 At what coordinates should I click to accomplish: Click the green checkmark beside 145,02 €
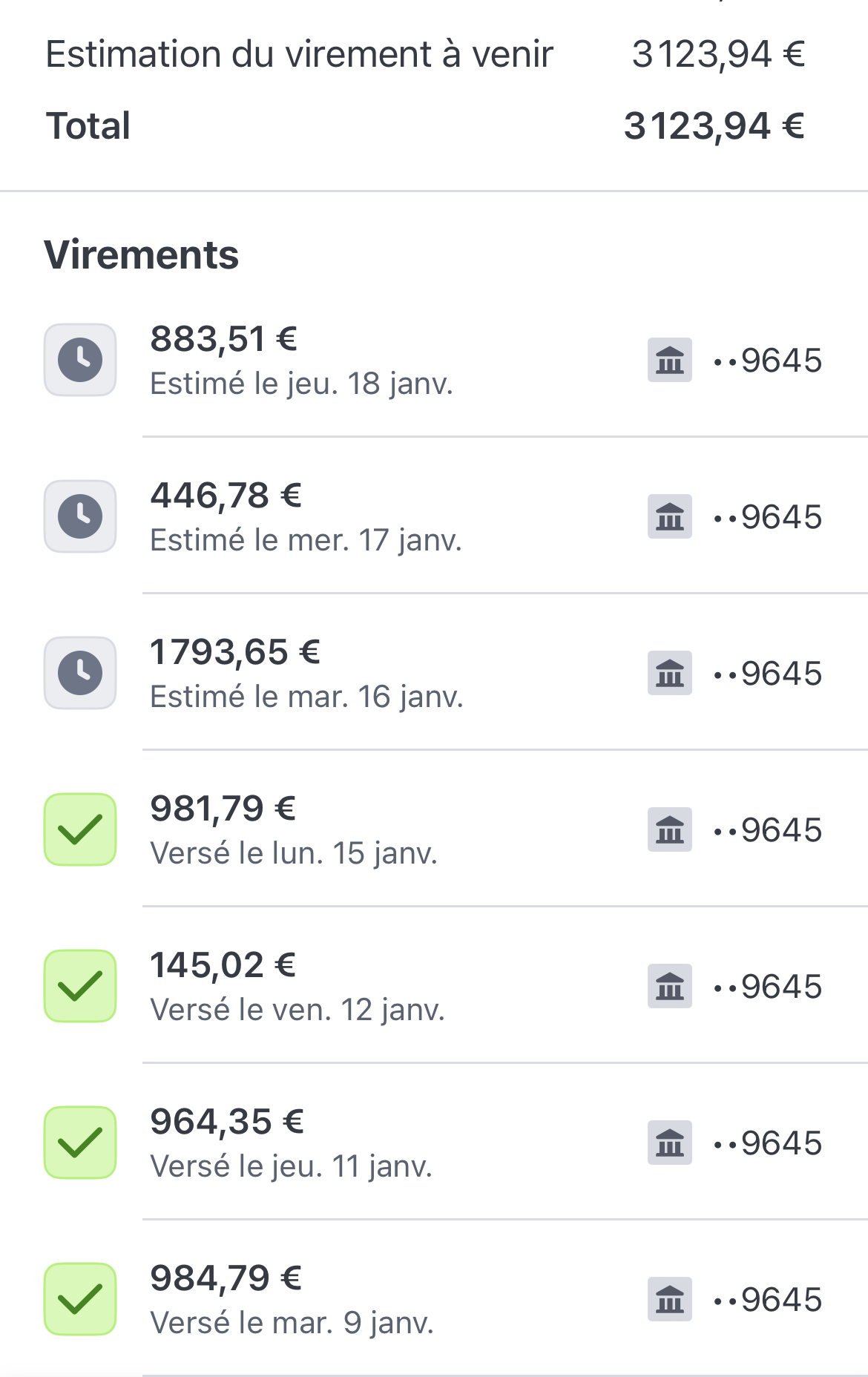tap(80, 986)
